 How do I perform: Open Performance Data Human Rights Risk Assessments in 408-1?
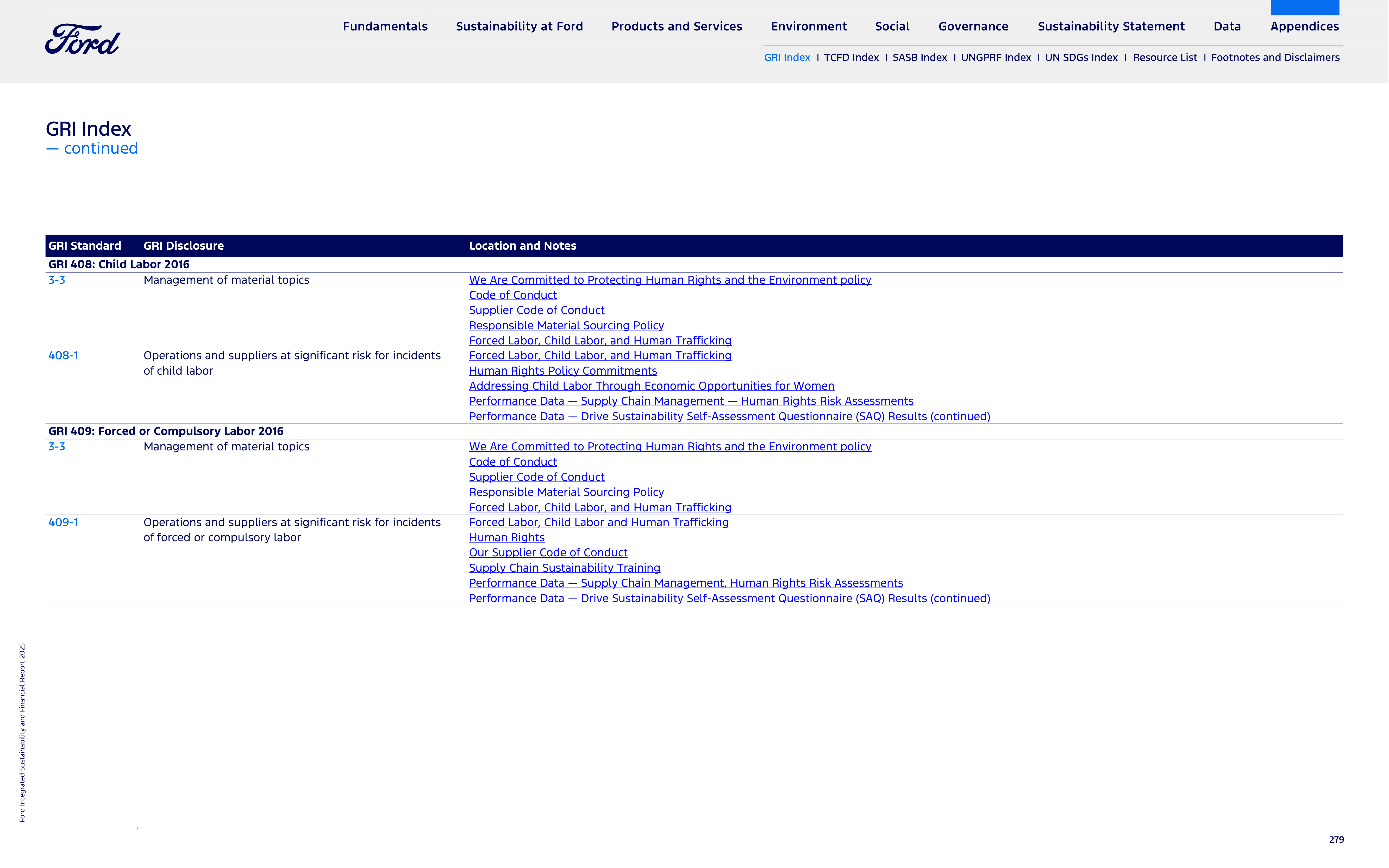pyautogui.click(x=691, y=401)
